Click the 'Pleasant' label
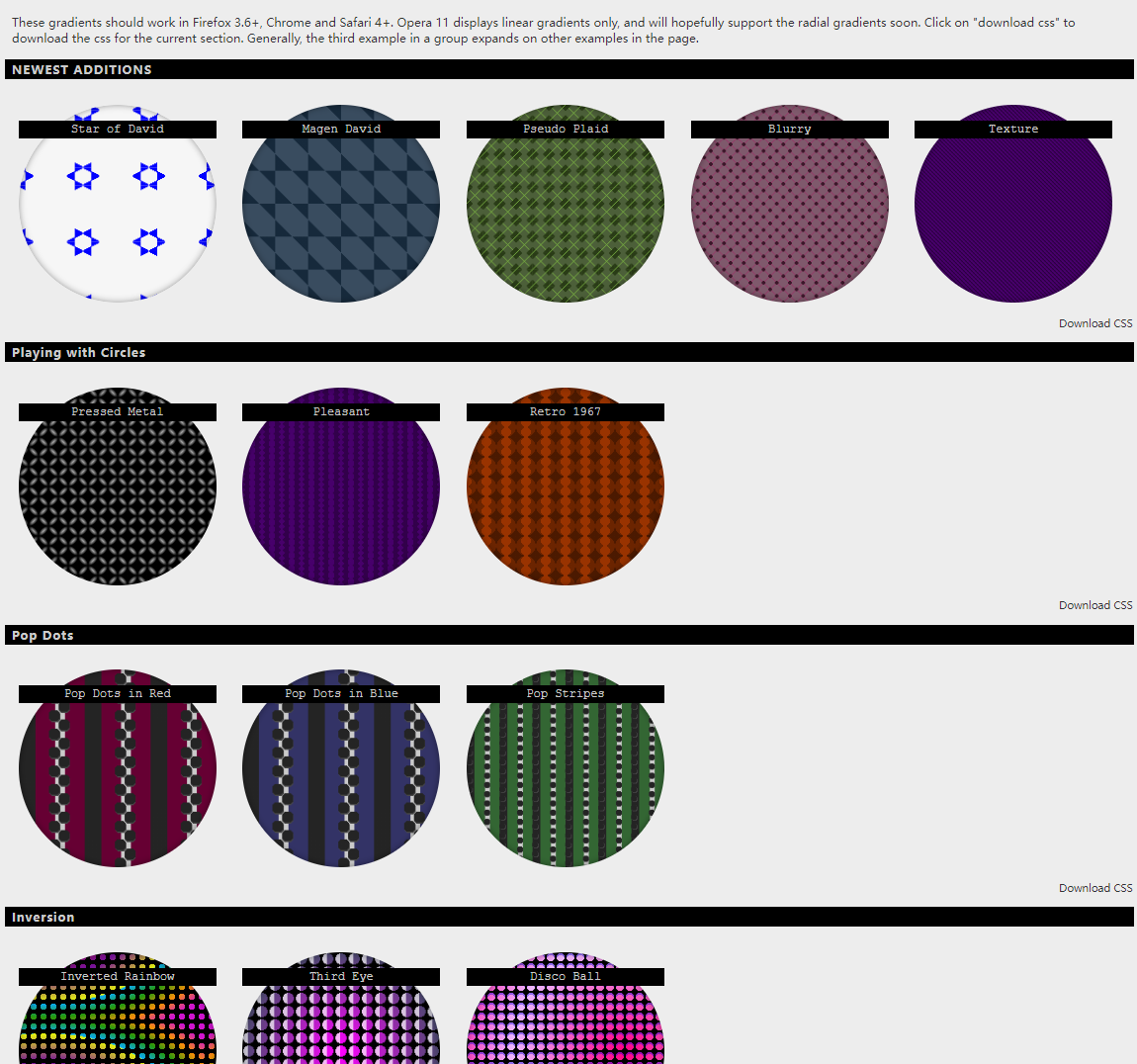This screenshot has width=1137, height=1064. (x=341, y=412)
